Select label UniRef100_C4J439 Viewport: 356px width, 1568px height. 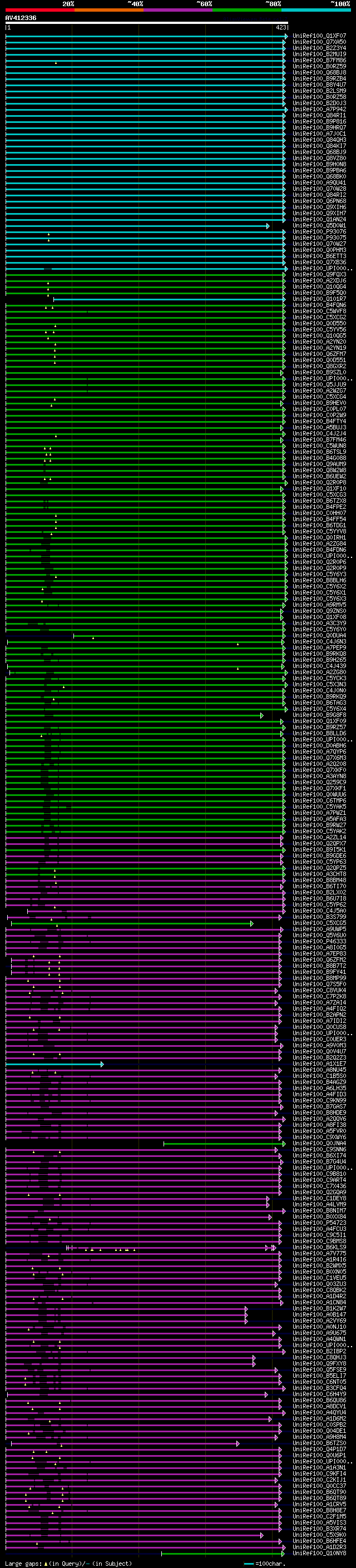[x=319, y=666]
